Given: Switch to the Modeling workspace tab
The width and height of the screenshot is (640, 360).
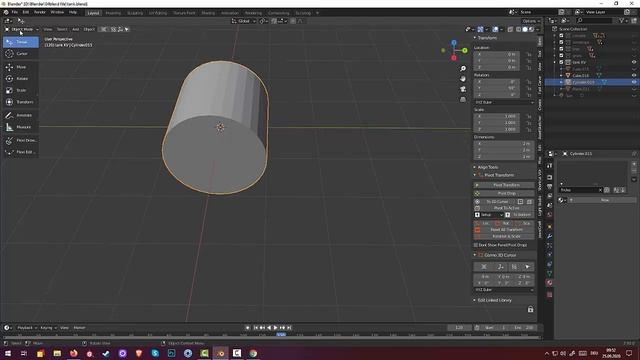Looking at the screenshot, I should pos(113,13).
